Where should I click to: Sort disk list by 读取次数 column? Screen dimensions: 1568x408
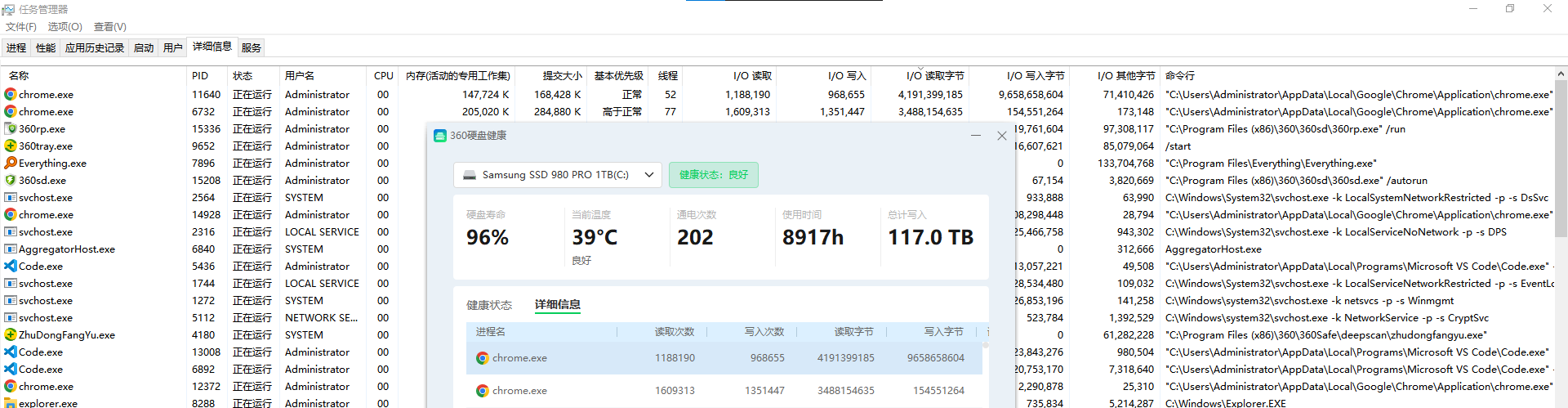pyautogui.click(x=674, y=332)
